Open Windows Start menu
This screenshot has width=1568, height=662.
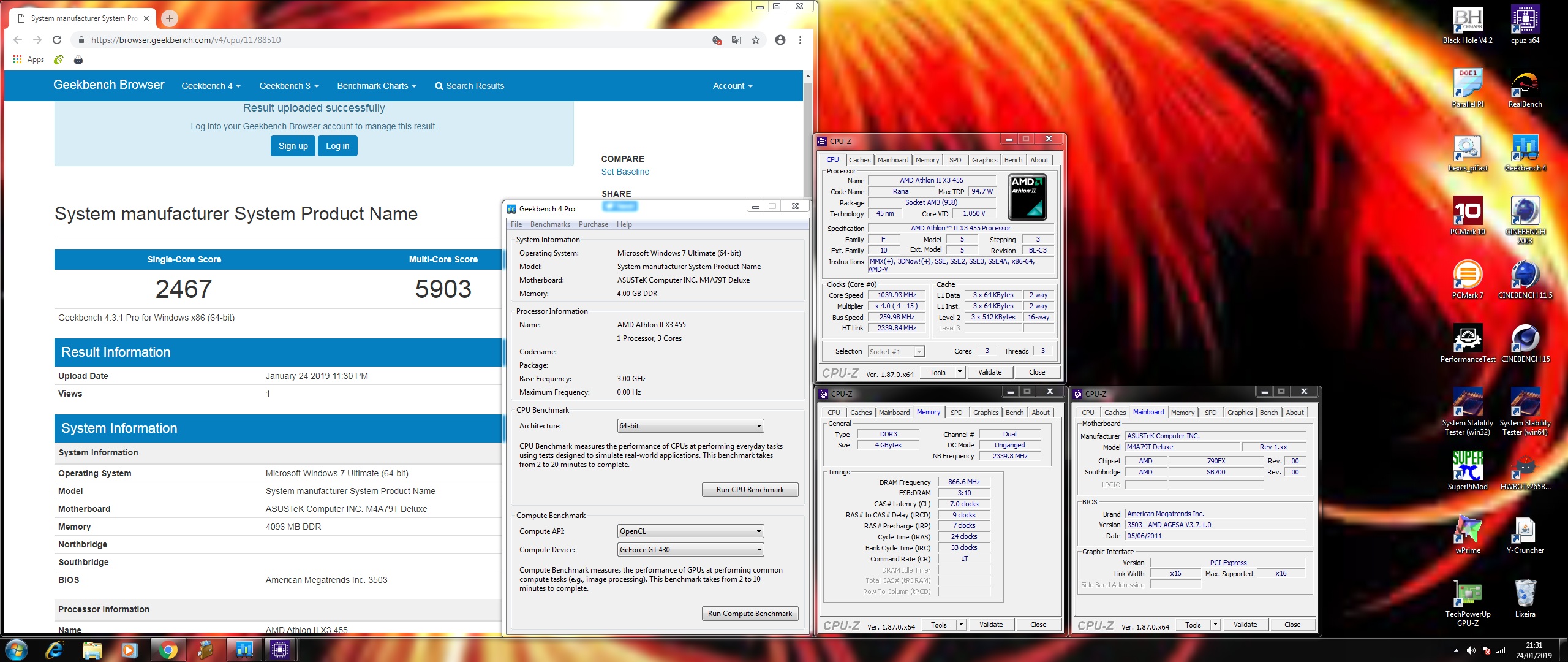[x=15, y=649]
